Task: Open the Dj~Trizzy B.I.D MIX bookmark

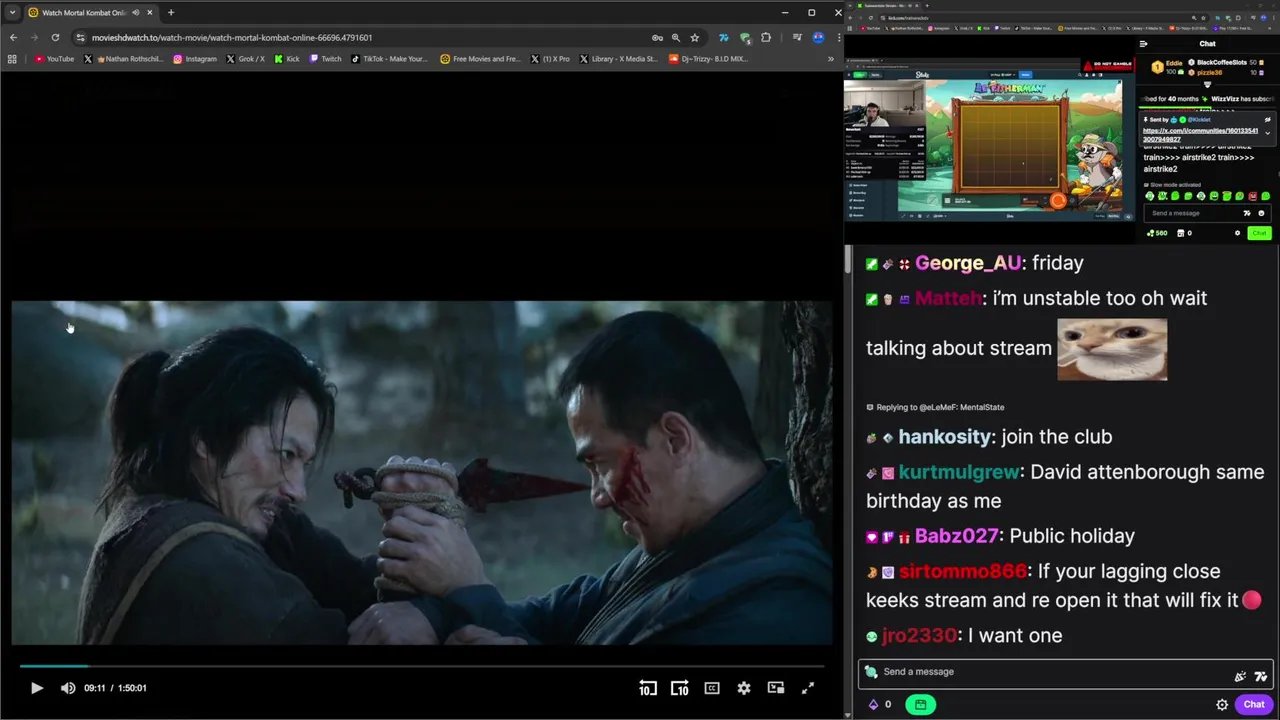Action: [708, 59]
